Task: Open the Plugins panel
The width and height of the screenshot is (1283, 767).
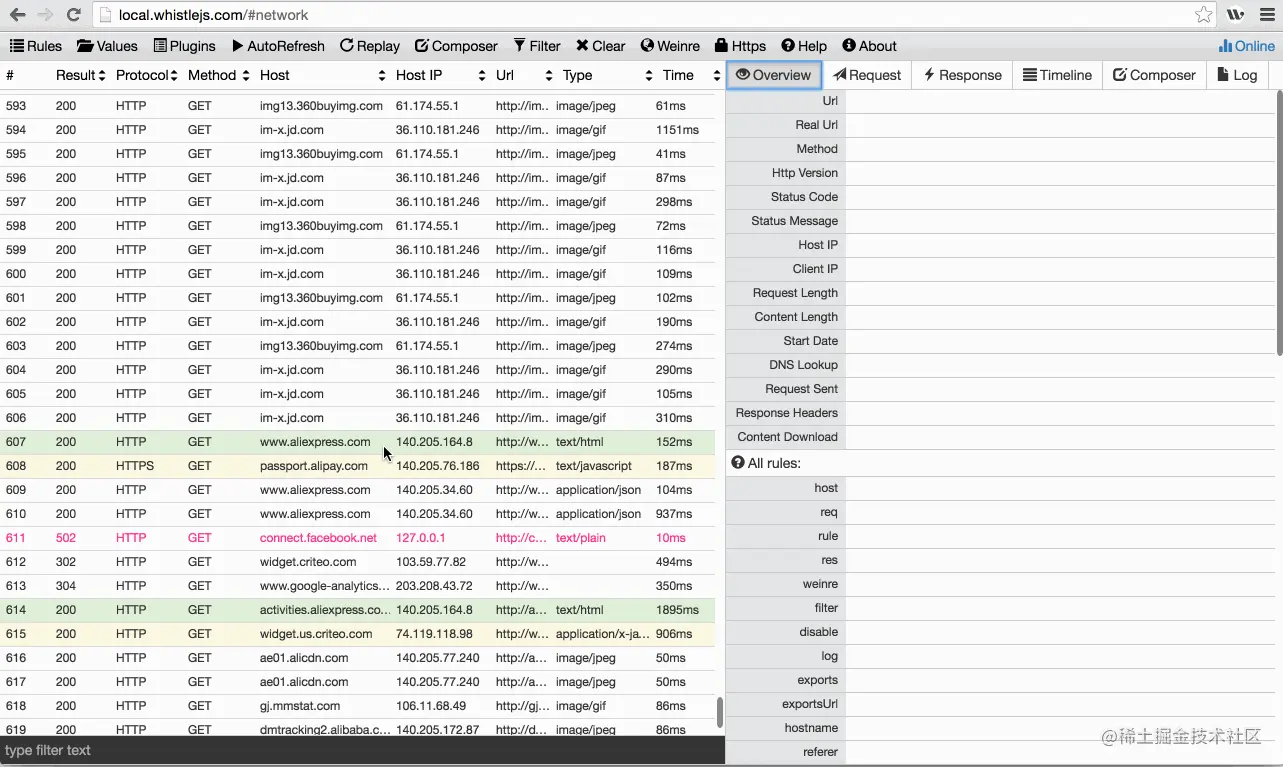Action: pyautogui.click(x=184, y=46)
